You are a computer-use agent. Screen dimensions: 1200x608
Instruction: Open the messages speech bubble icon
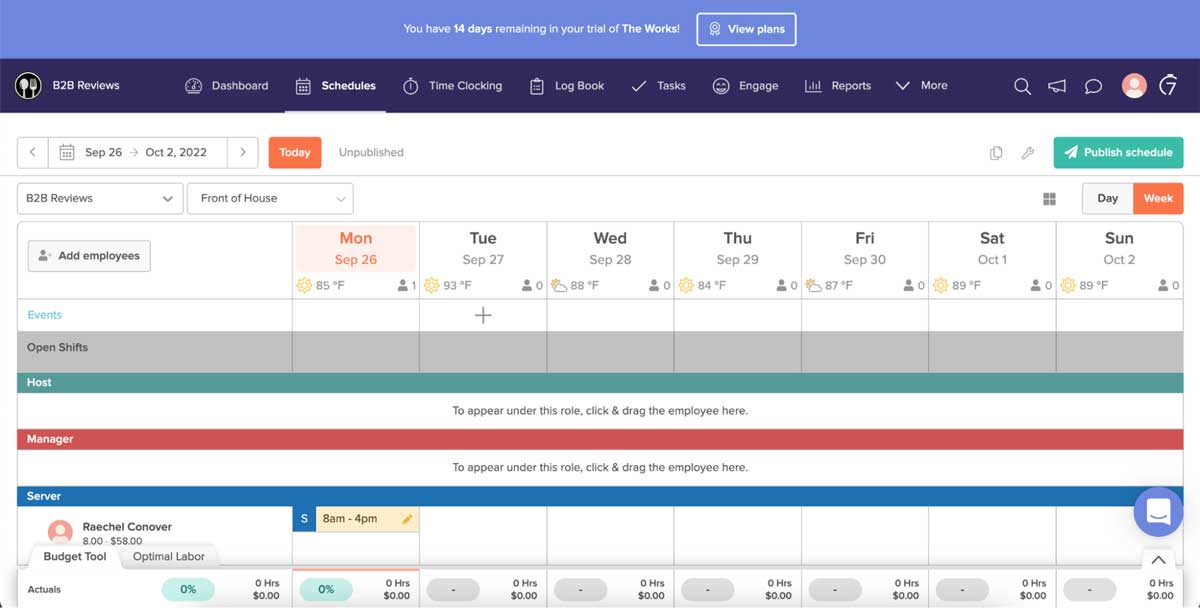[1093, 86]
